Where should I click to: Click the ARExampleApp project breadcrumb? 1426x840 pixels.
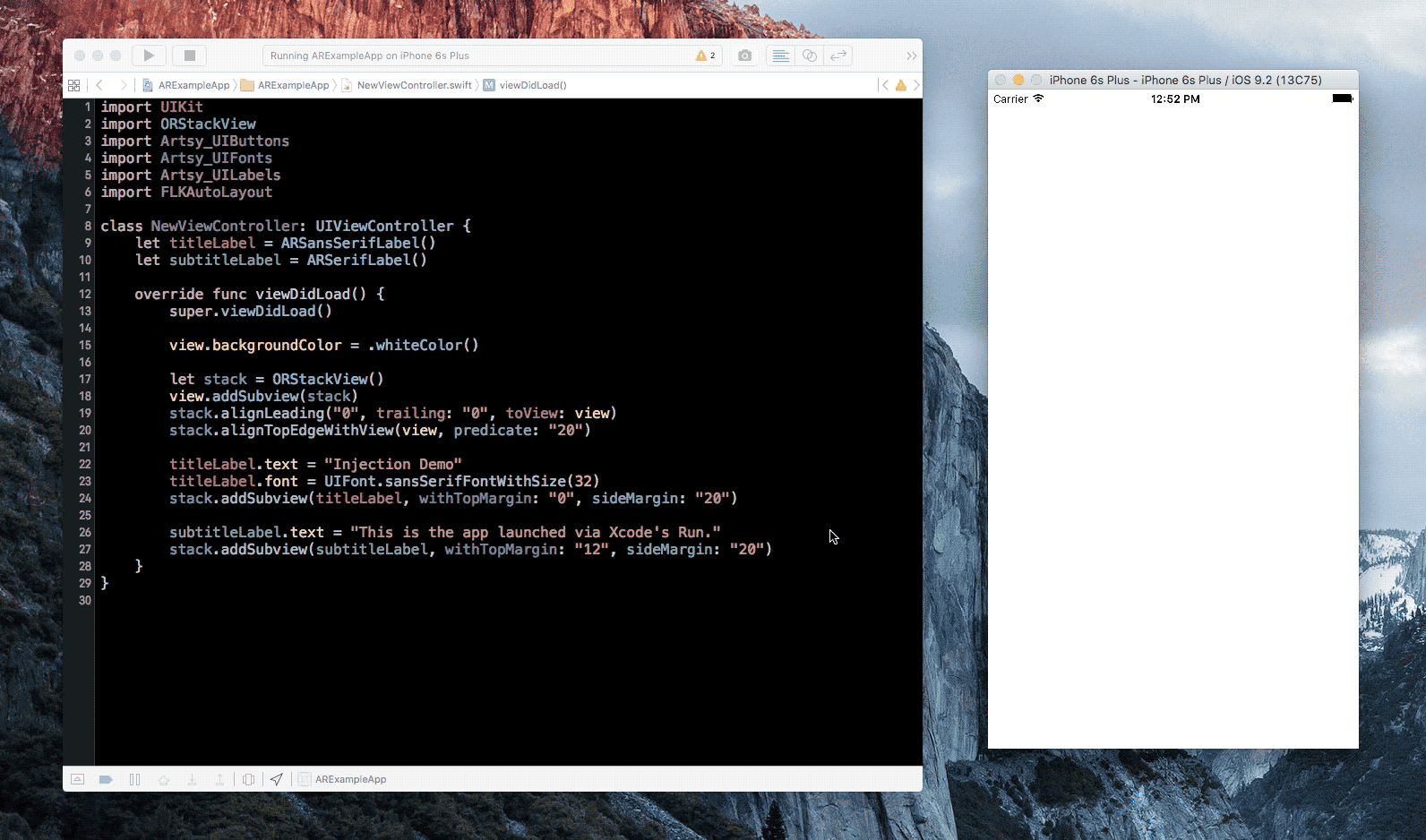(193, 85)
